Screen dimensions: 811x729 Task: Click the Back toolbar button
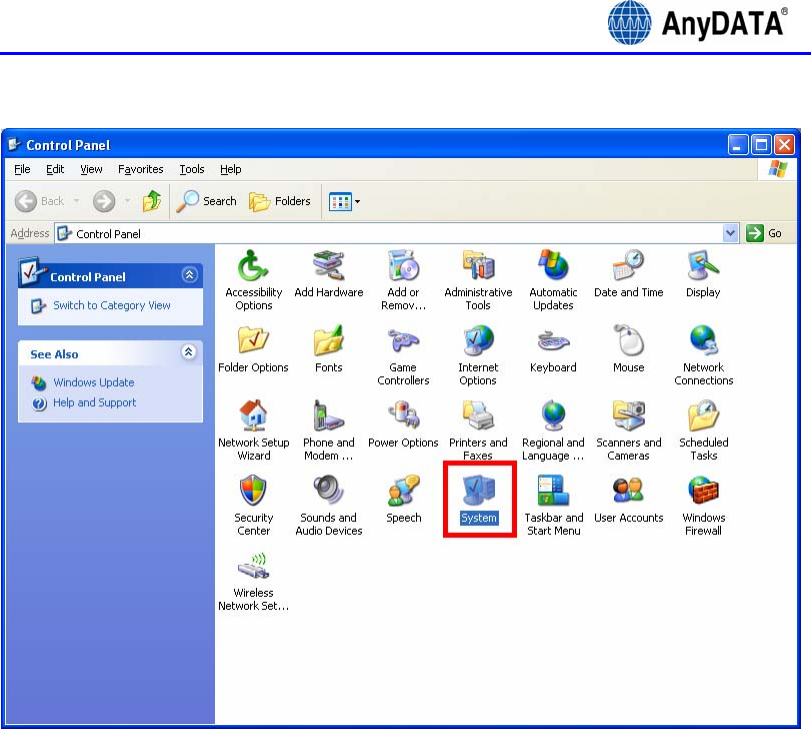(40, 201)
